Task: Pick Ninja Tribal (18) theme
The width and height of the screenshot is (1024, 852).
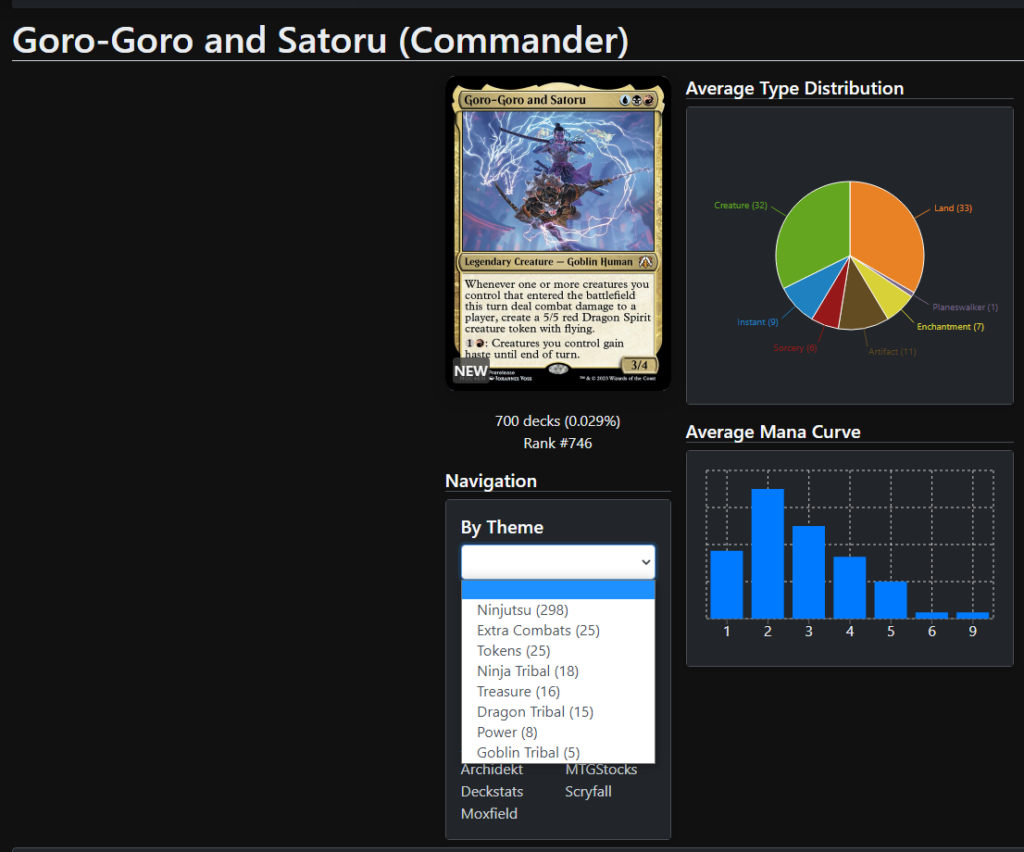Action: [528, 671]
